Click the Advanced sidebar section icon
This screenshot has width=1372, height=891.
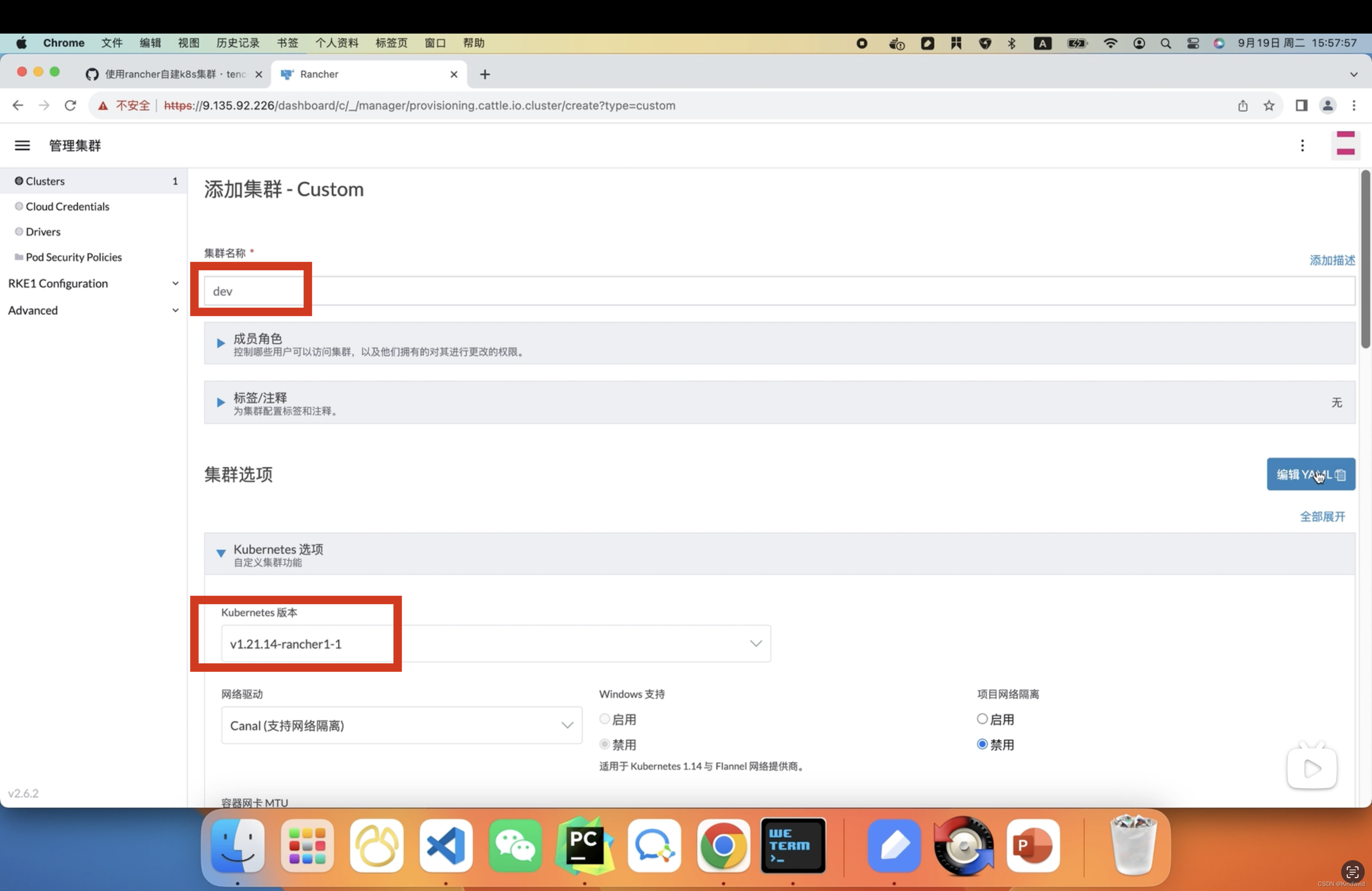[174, 310]
